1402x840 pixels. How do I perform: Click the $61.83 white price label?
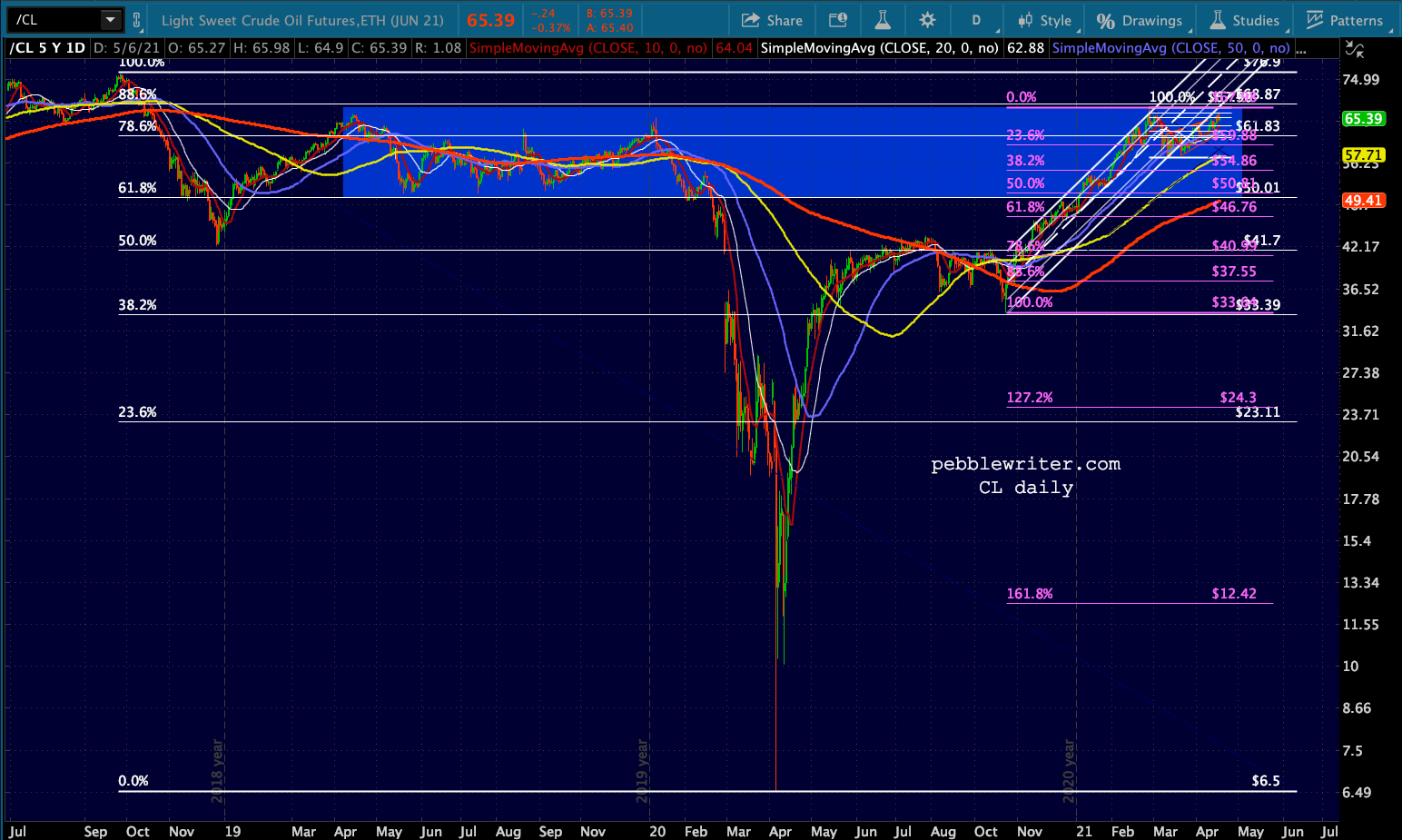coord(1258,126)
